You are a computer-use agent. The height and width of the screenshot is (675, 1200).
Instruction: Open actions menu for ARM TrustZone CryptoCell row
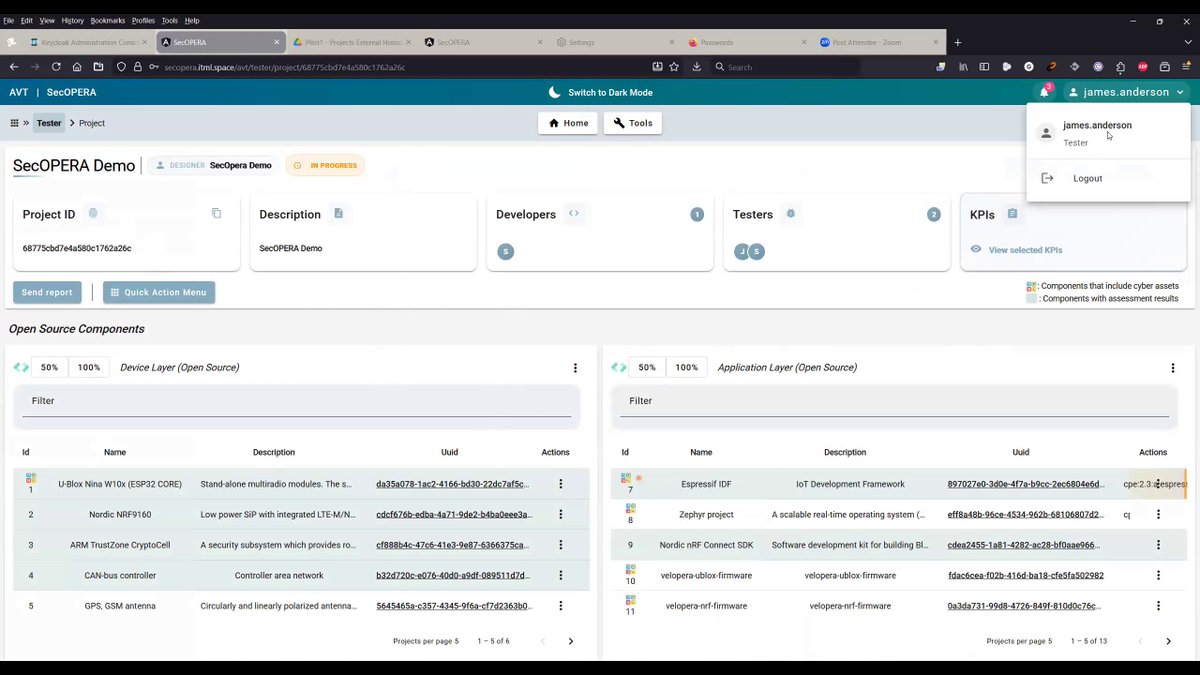[x=561, y=545]
